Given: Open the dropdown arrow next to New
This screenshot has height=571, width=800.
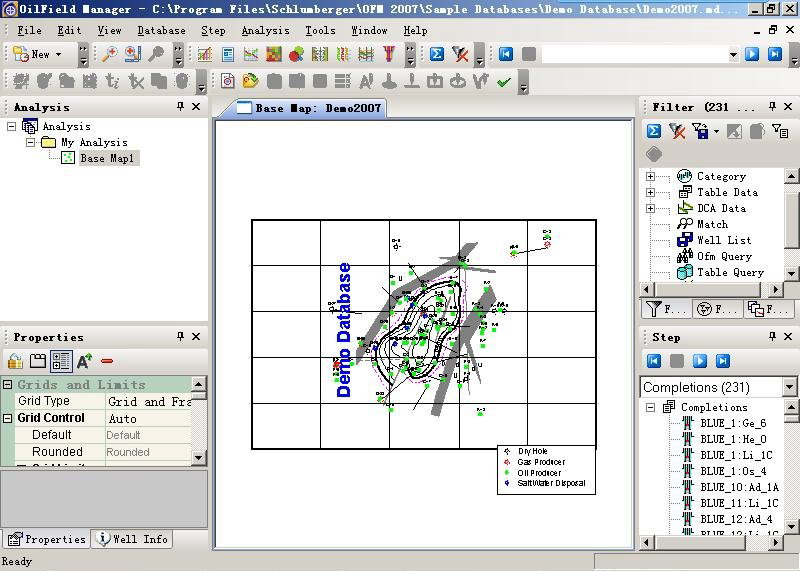Looking at the screenshot, I should (x=59, y=54).
